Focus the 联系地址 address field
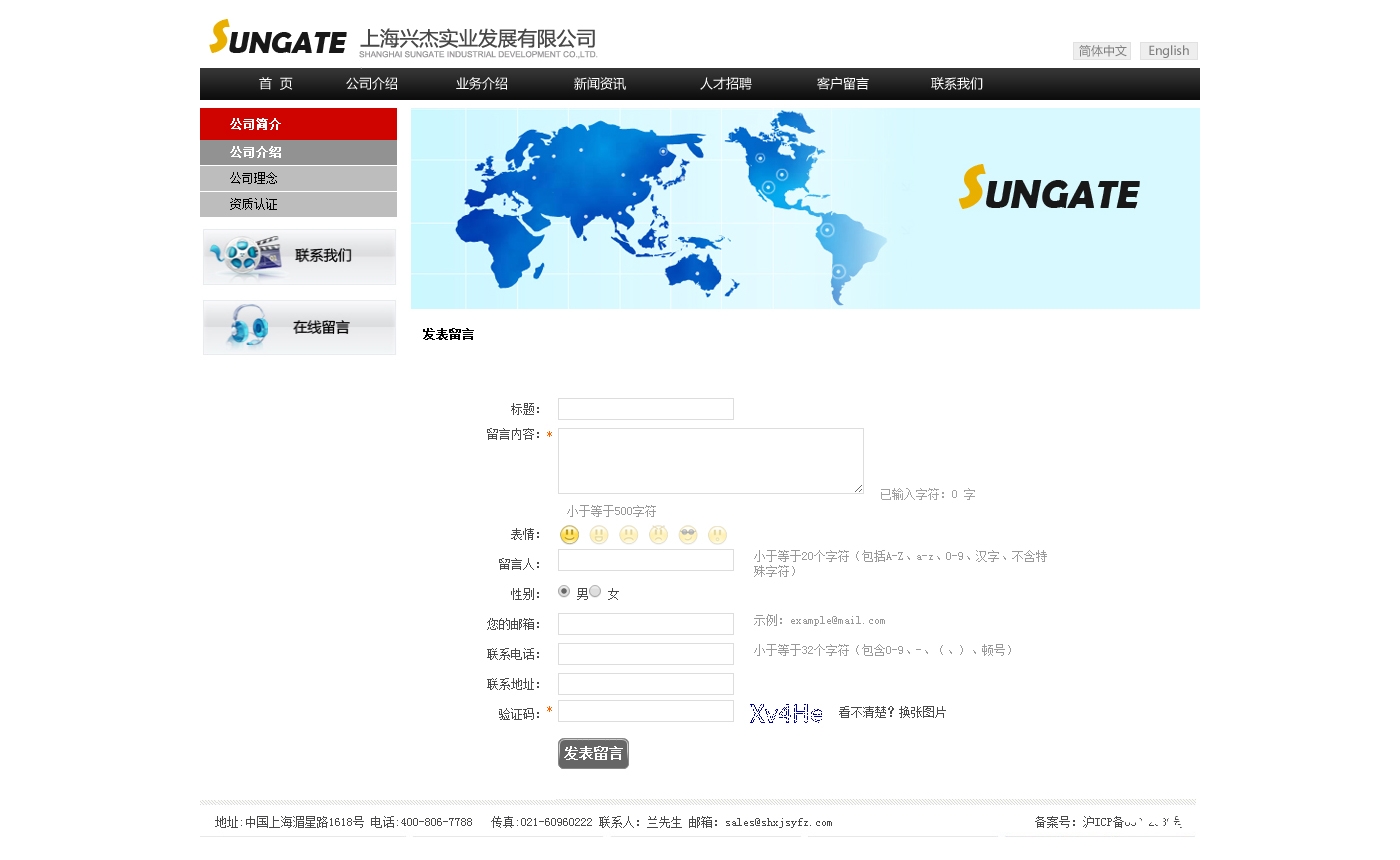This screenshot has height=860, width=1400. pos(646,684)
